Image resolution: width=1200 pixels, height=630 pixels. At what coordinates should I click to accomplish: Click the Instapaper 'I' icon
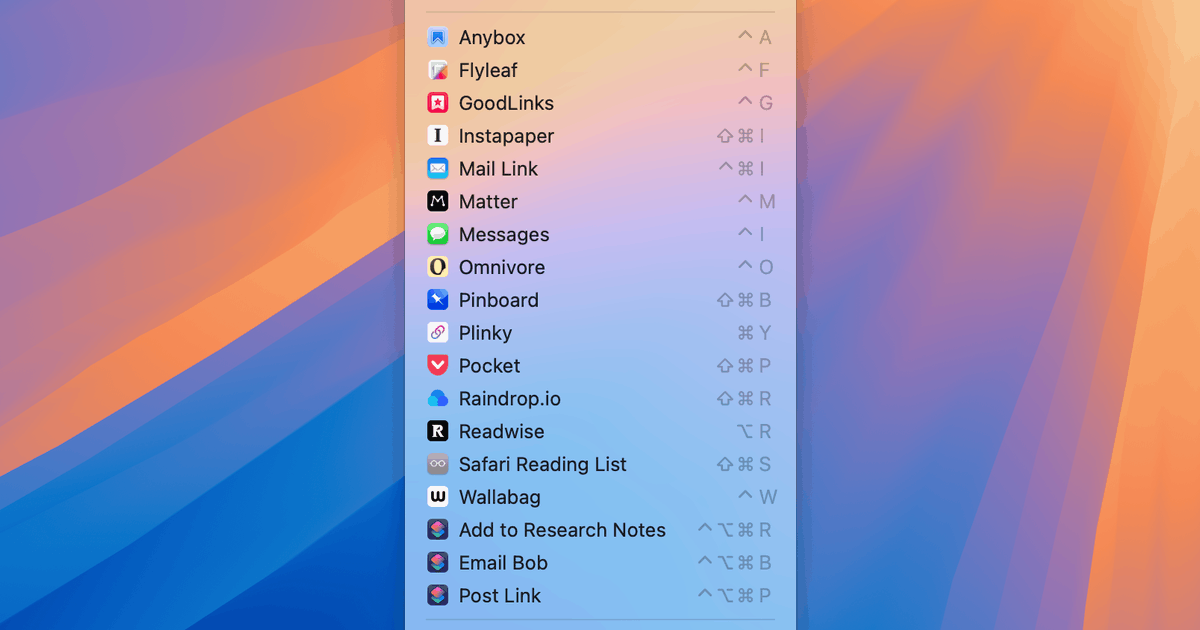(438, 136)
